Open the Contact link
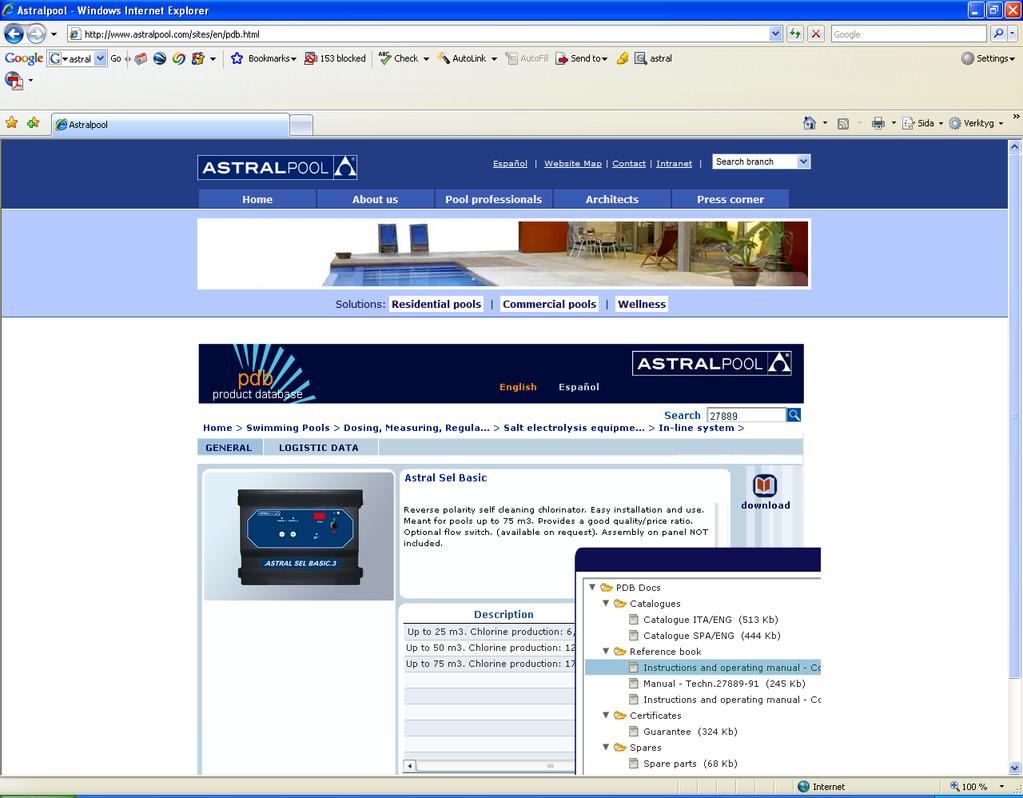Image resolution: width=1023 pixels, height=798 pixels. 629,164
